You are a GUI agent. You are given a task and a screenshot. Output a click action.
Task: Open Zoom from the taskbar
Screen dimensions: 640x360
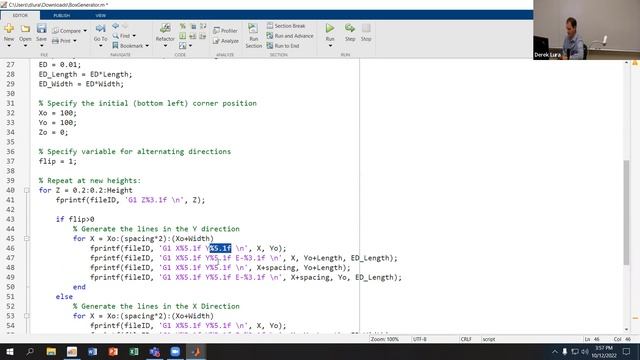tap(175, 351)
